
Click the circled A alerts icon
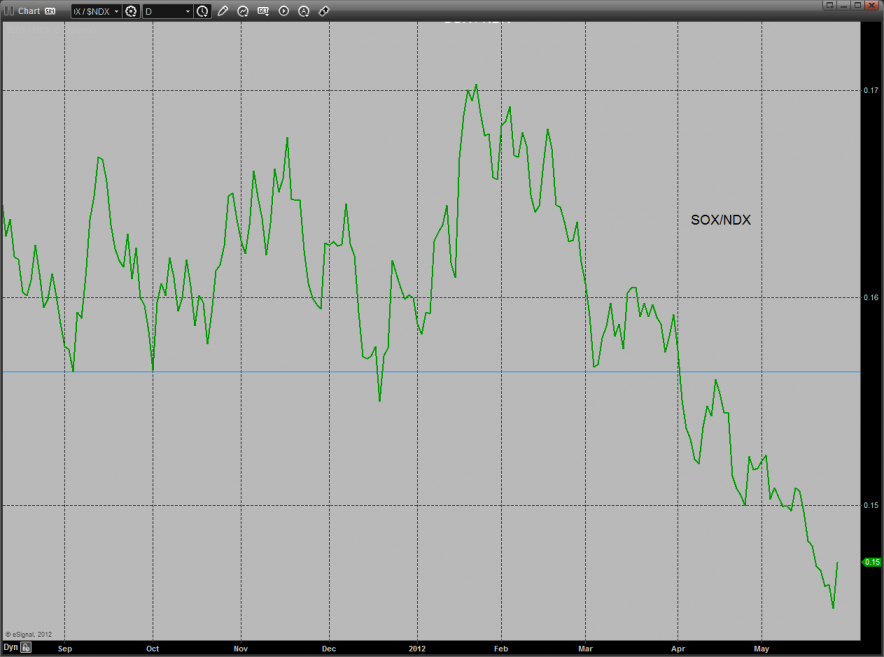303,11
